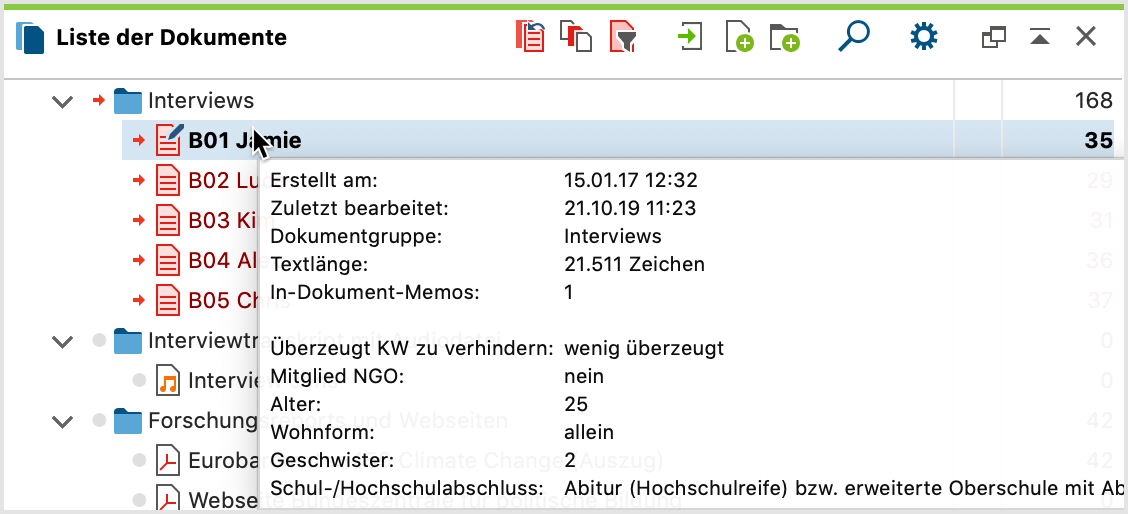Open activated documents in tabs icon
Screen dimensions: 1128x514
point(576,37)
